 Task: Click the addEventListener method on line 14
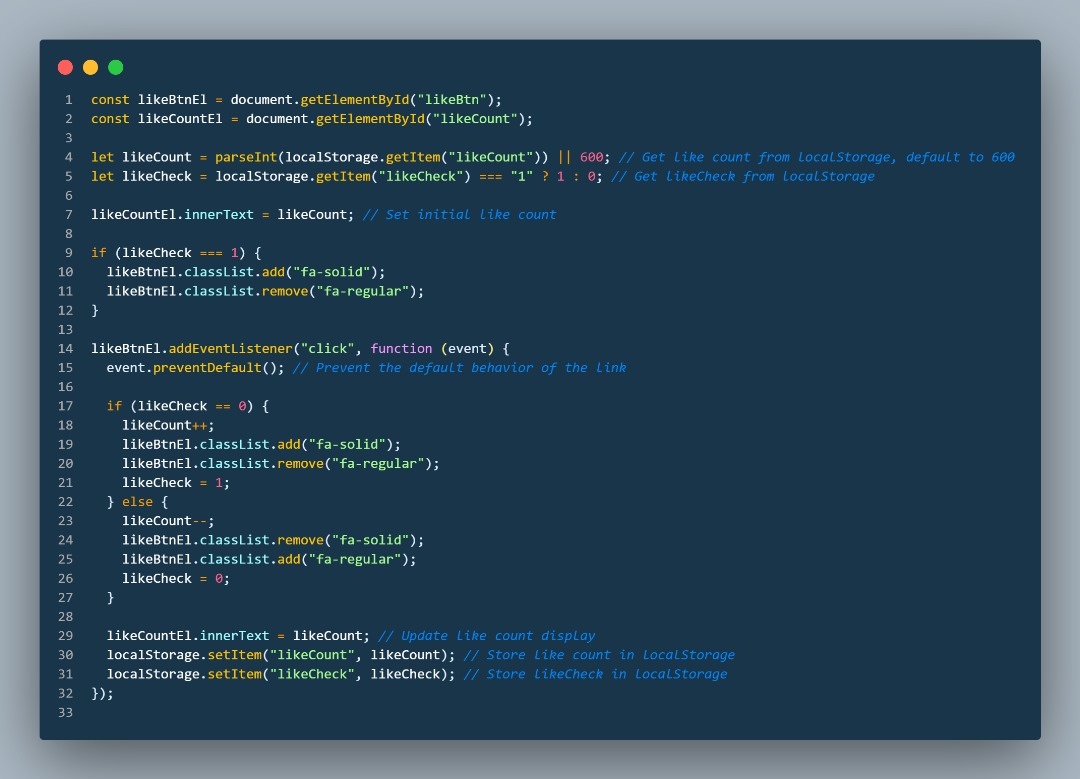coord(231,349)
